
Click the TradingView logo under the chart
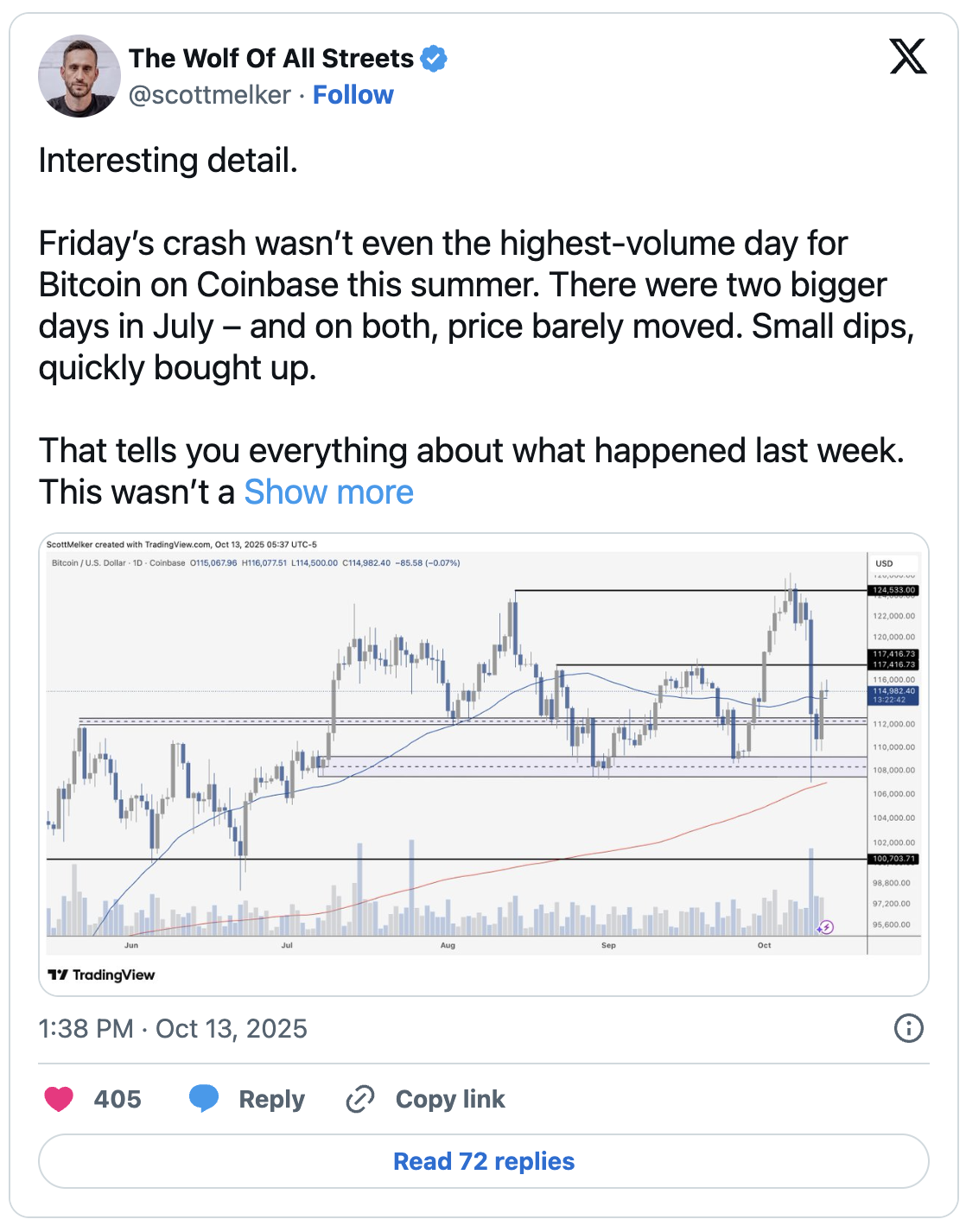pos(101,975)
